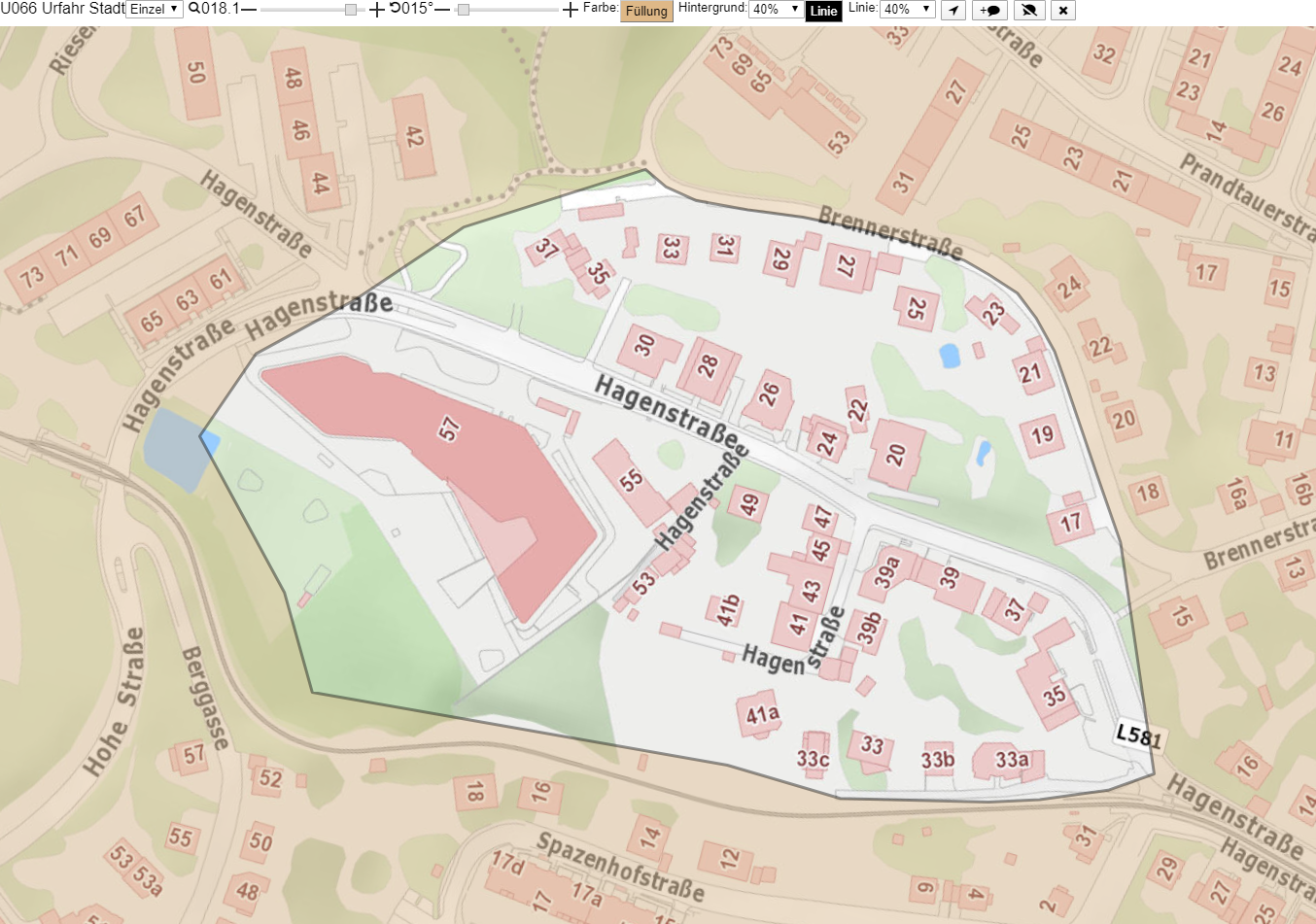Click the L581 road label
1316x924 pixels.
[1138, 736]
